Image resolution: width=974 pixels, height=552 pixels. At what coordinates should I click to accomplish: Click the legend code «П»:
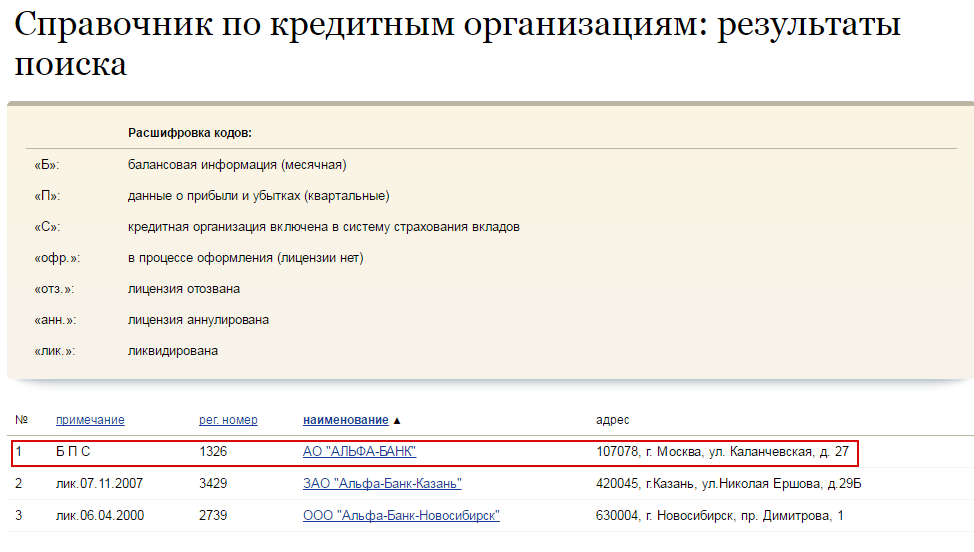click(x=47, y=196)
